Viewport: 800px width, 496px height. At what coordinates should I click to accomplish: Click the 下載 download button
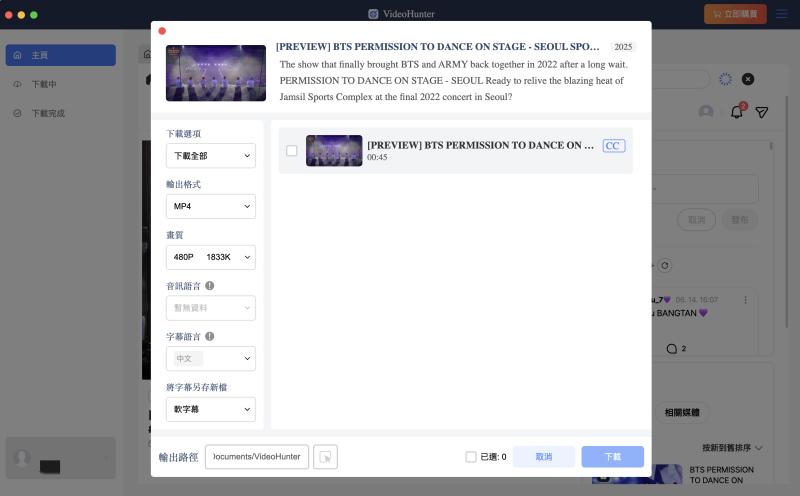[613, 457]
